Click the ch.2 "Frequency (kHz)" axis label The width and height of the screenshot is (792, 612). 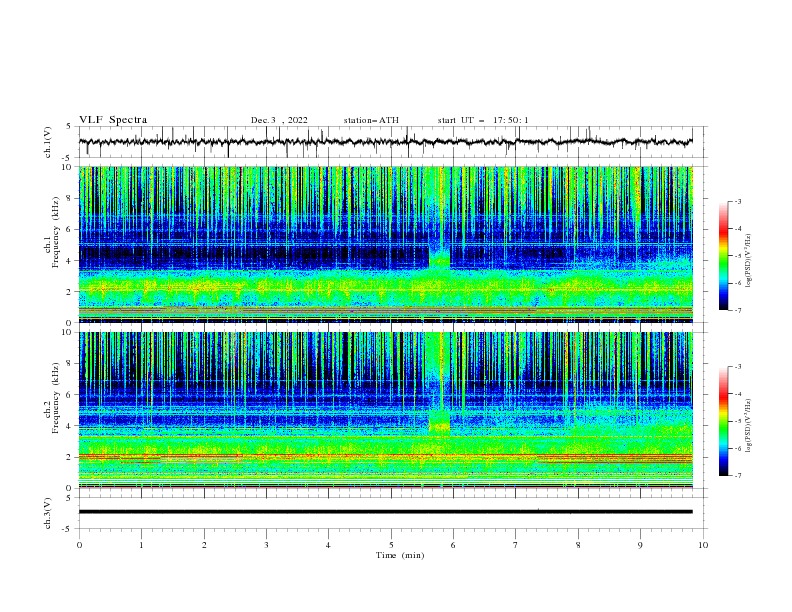click(x=55, y=398)
